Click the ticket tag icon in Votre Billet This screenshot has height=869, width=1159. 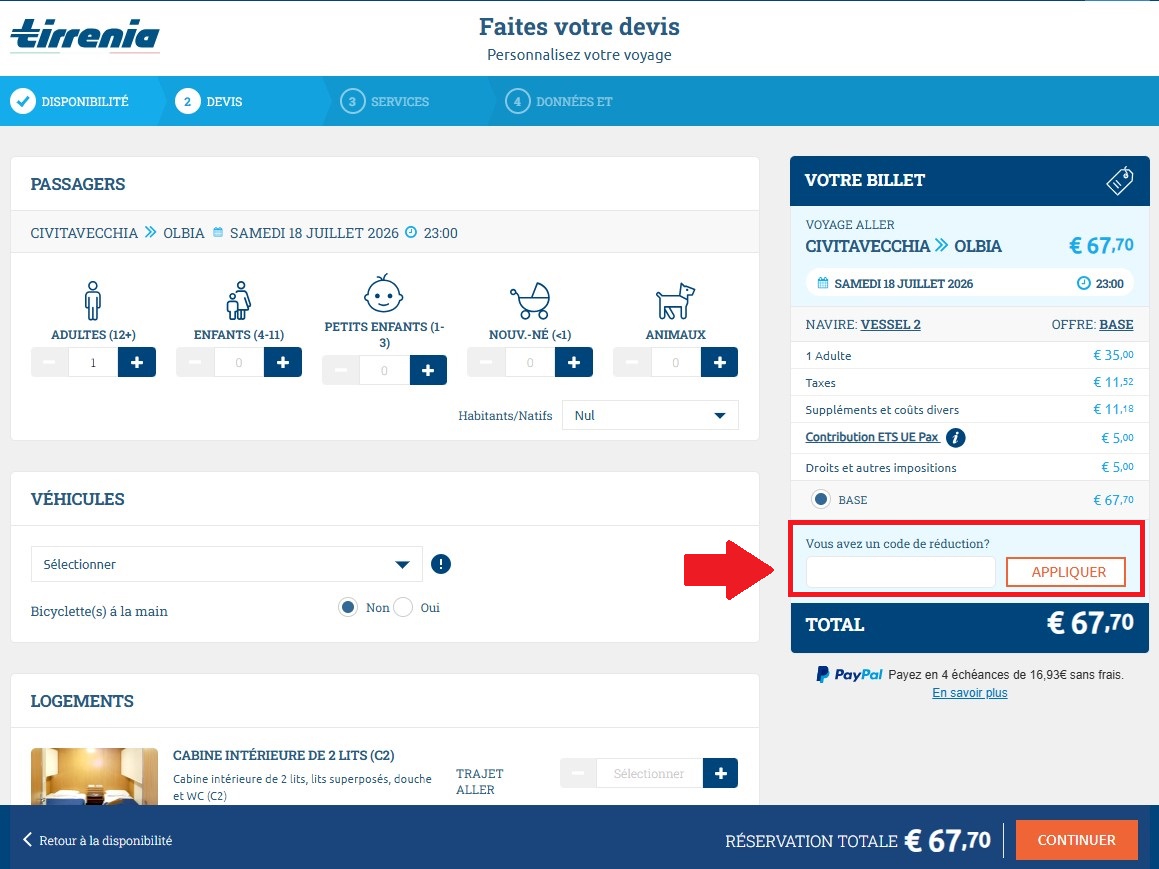(1119, 181)
